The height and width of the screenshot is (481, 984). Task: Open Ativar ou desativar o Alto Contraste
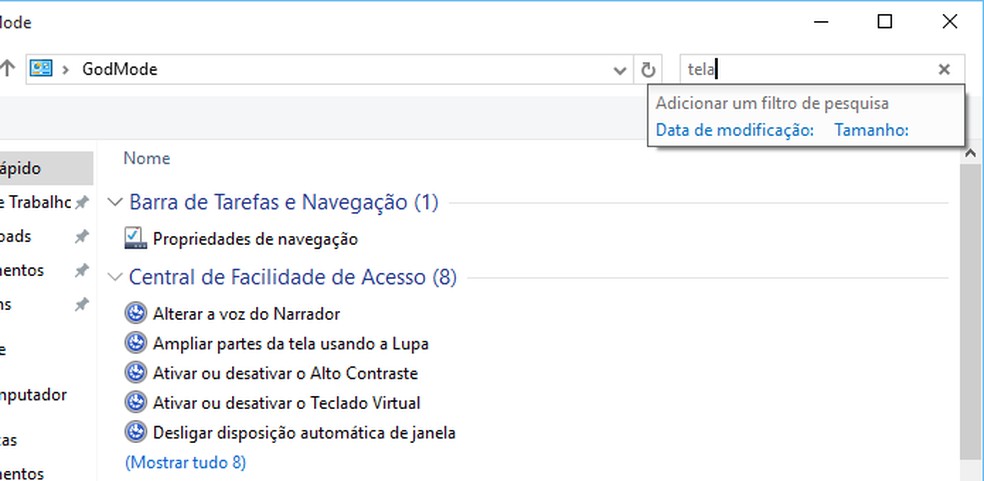click(286, 373)
